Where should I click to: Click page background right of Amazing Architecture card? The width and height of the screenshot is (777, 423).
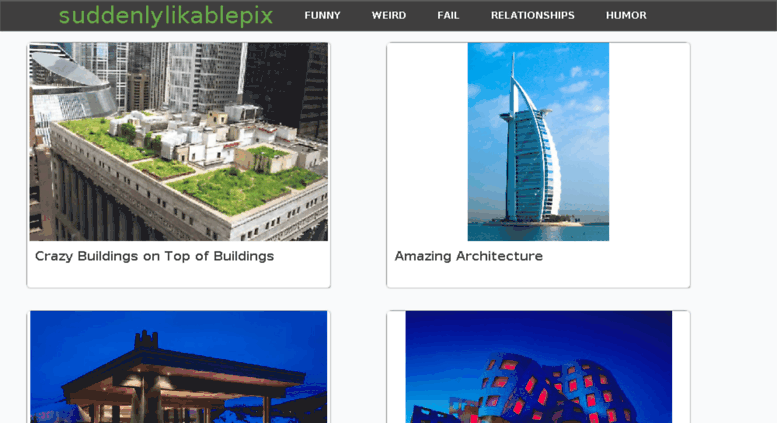point(733,165)
